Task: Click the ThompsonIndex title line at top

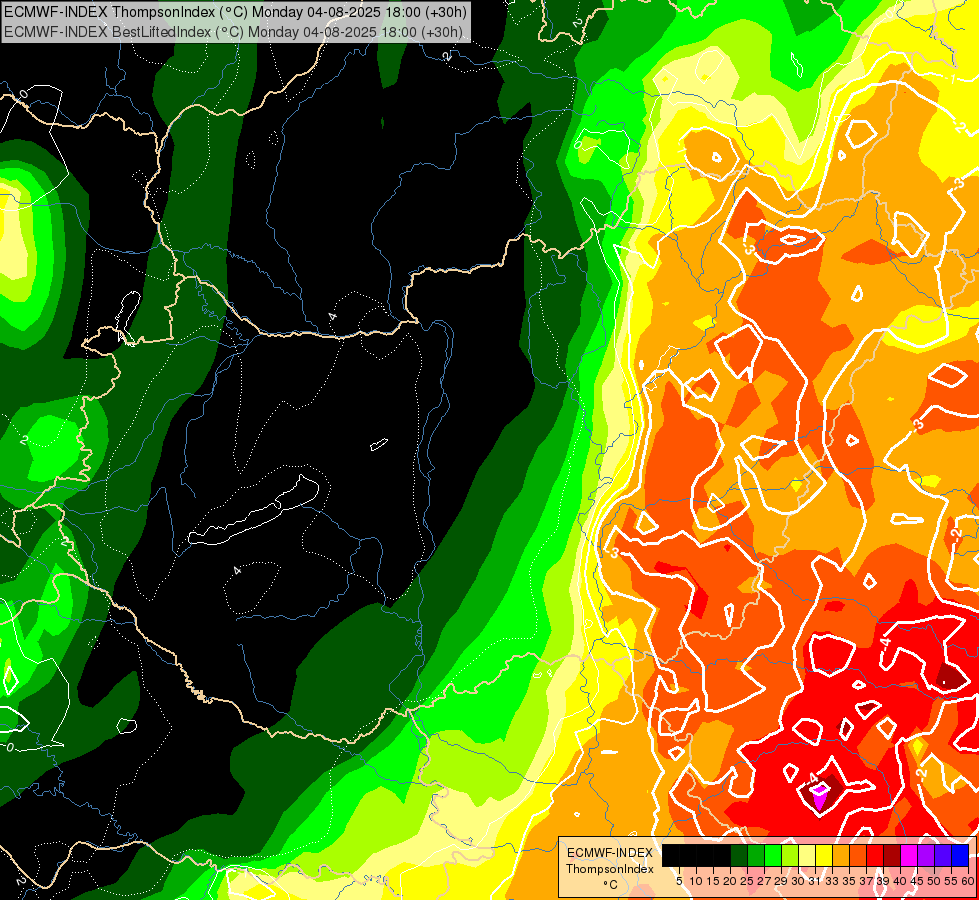Action: pos(236,11)
